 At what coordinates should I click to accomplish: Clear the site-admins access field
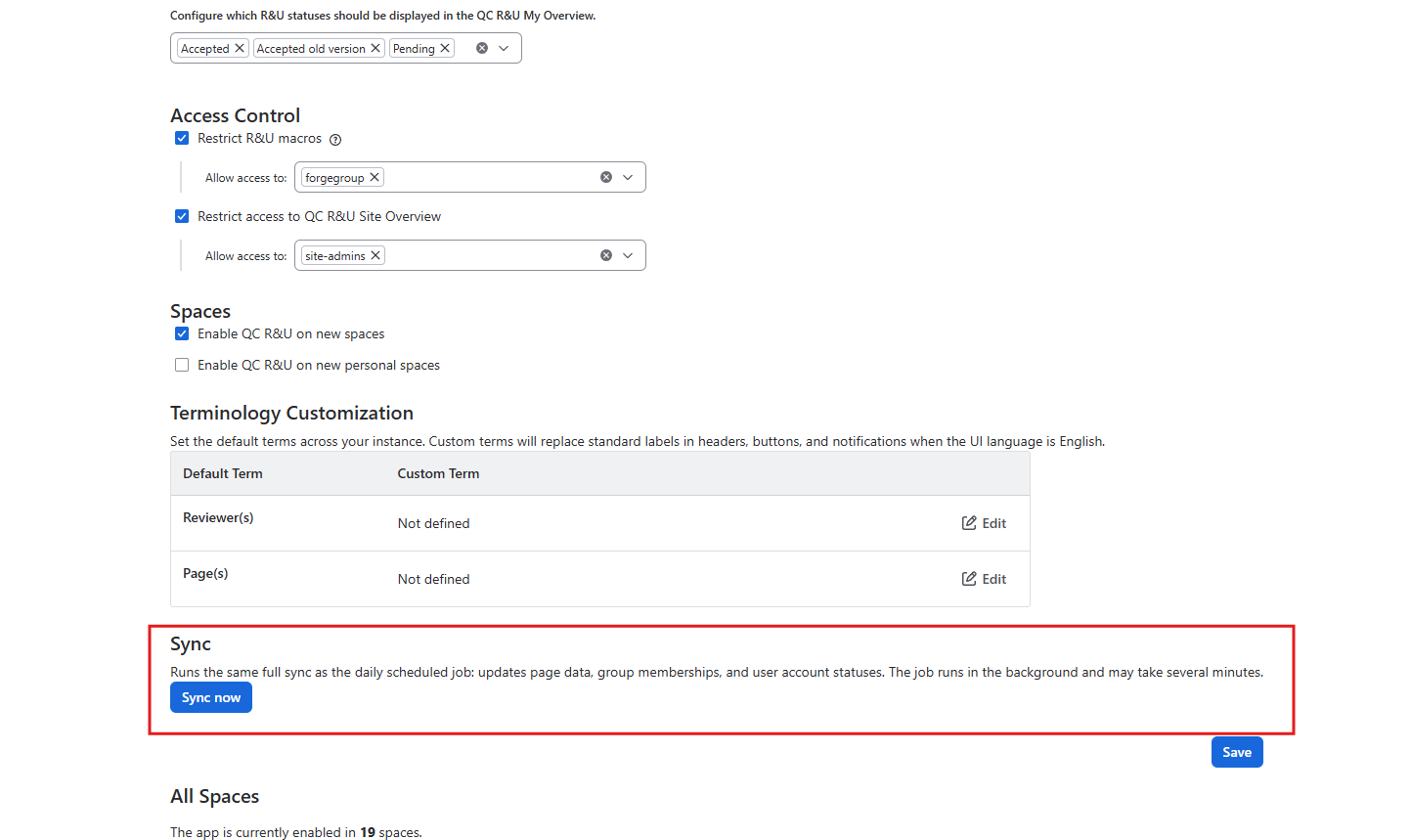[606, 255]
